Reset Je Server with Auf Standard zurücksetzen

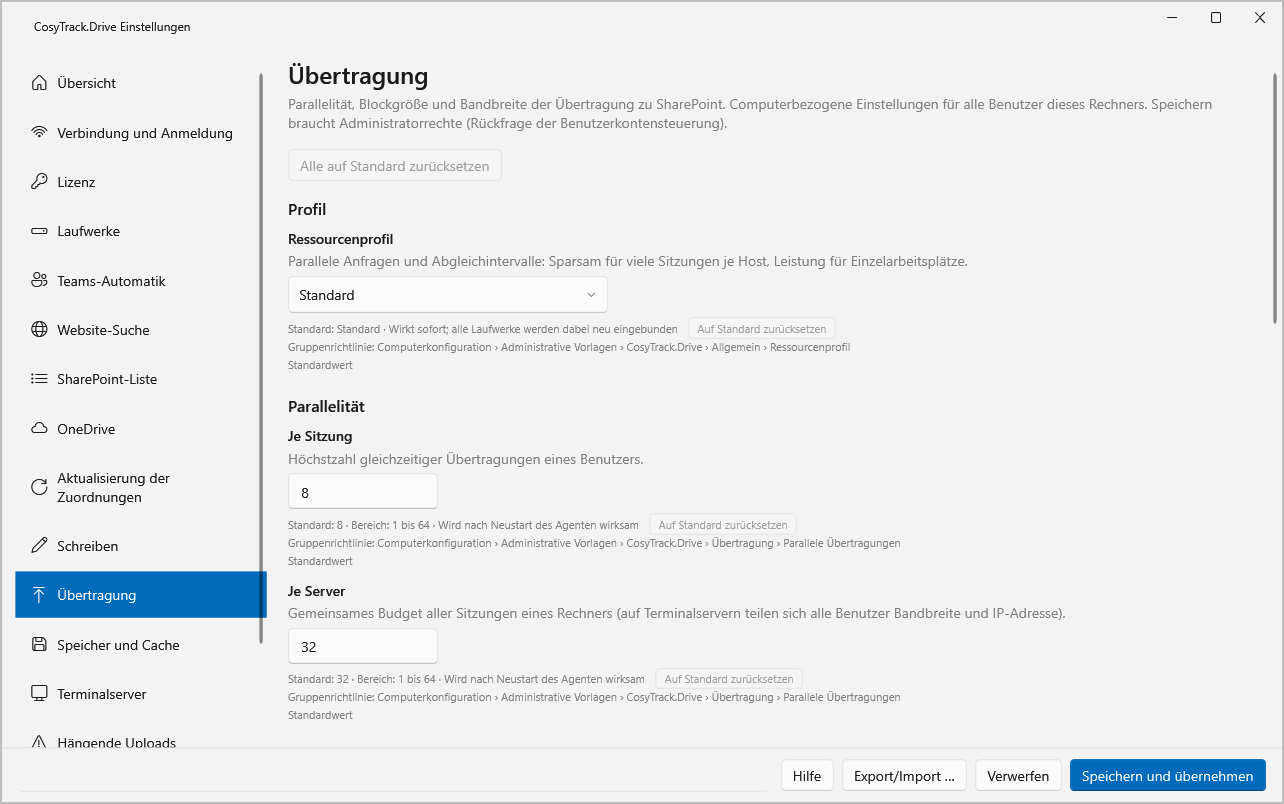(x=729, y=679)
